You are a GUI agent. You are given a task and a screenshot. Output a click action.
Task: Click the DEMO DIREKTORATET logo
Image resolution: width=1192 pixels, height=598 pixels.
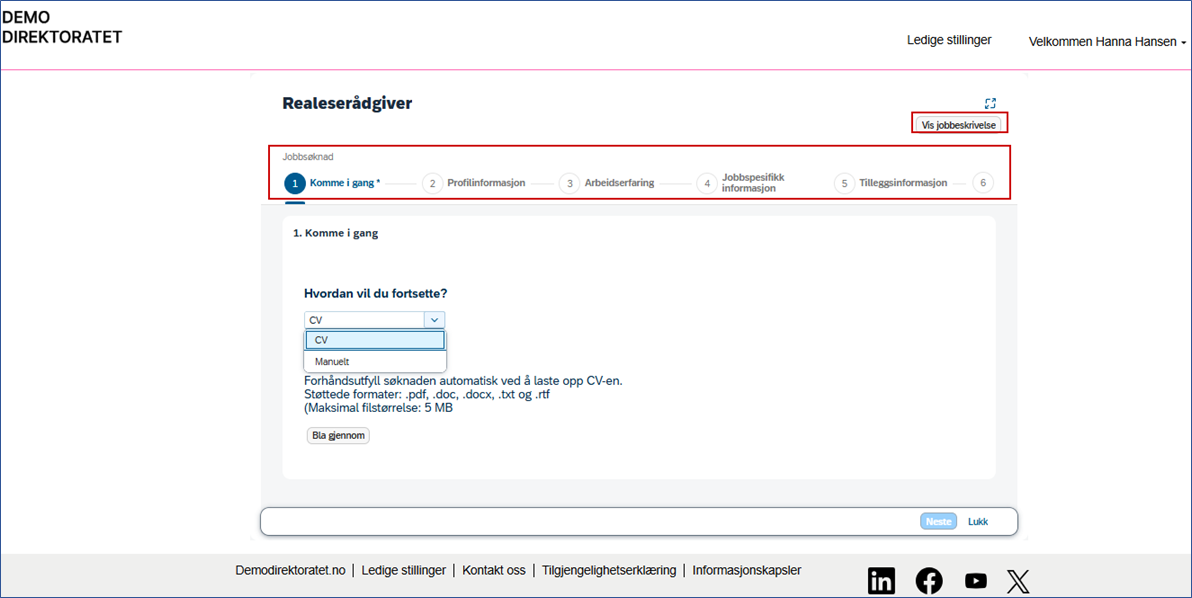click(x=62, y=27)
